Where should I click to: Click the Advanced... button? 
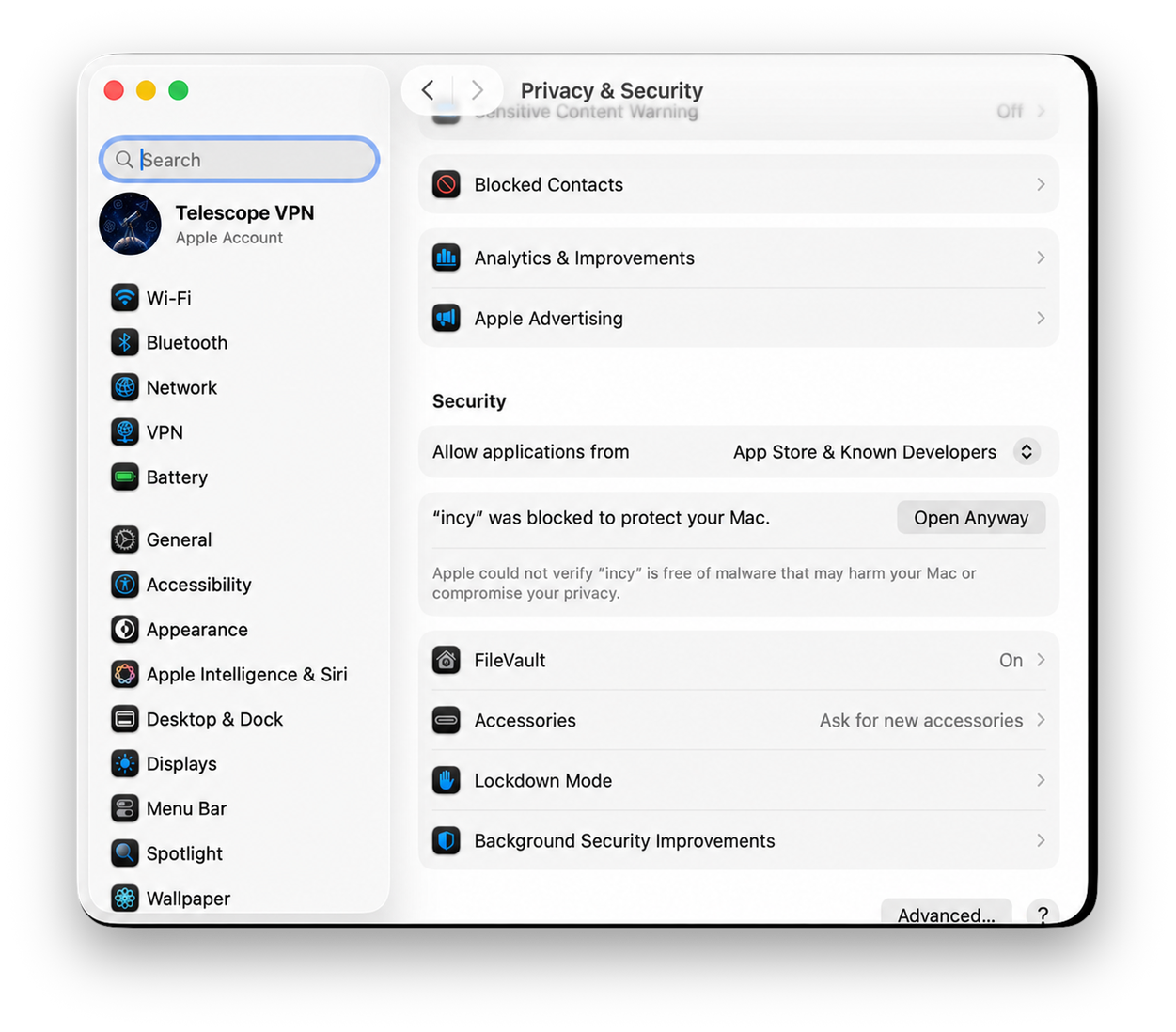(x=946, y=914)
